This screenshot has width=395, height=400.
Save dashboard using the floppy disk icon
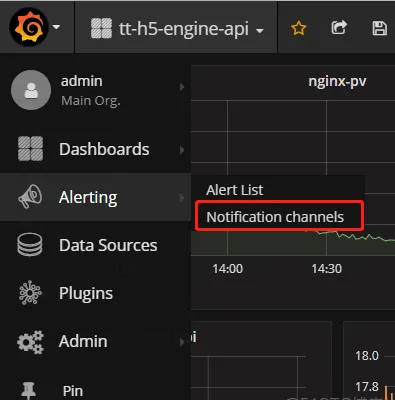379,28
